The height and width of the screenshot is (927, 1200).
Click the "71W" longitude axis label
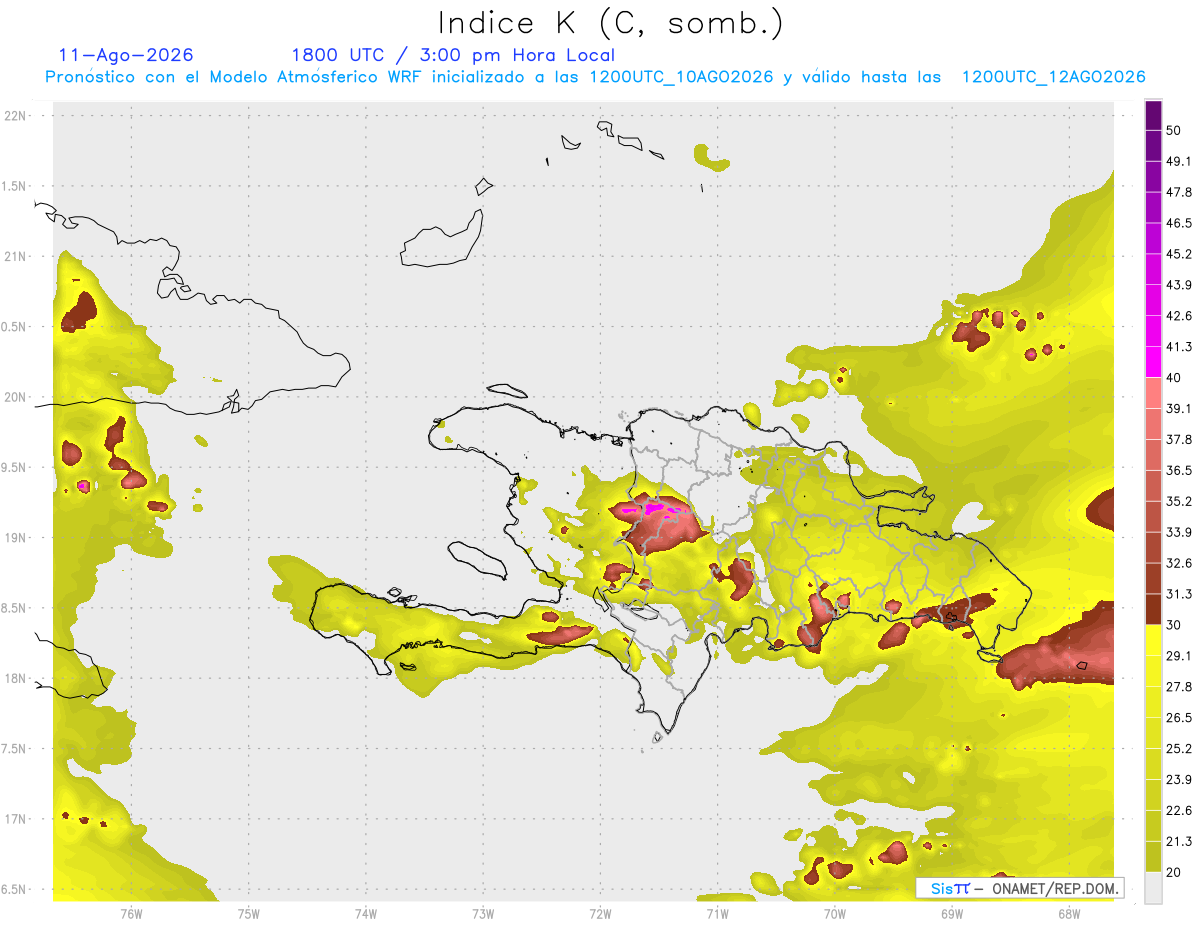(717, 913)
